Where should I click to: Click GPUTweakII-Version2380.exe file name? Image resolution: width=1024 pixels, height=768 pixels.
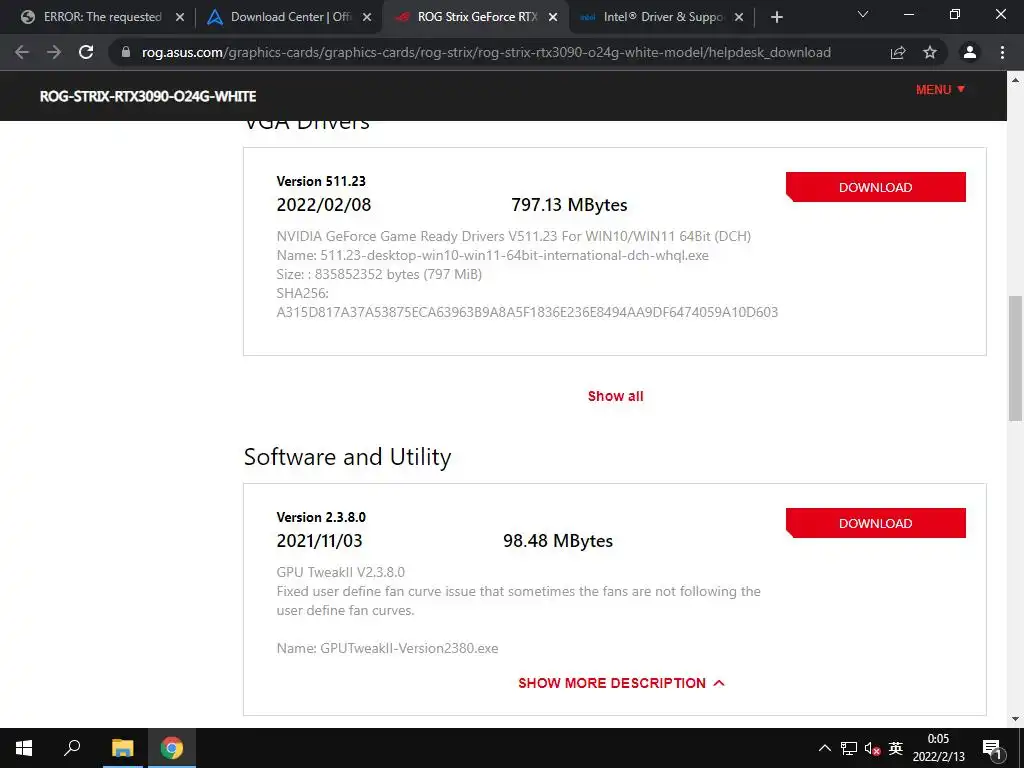click(x=409, y=648)
